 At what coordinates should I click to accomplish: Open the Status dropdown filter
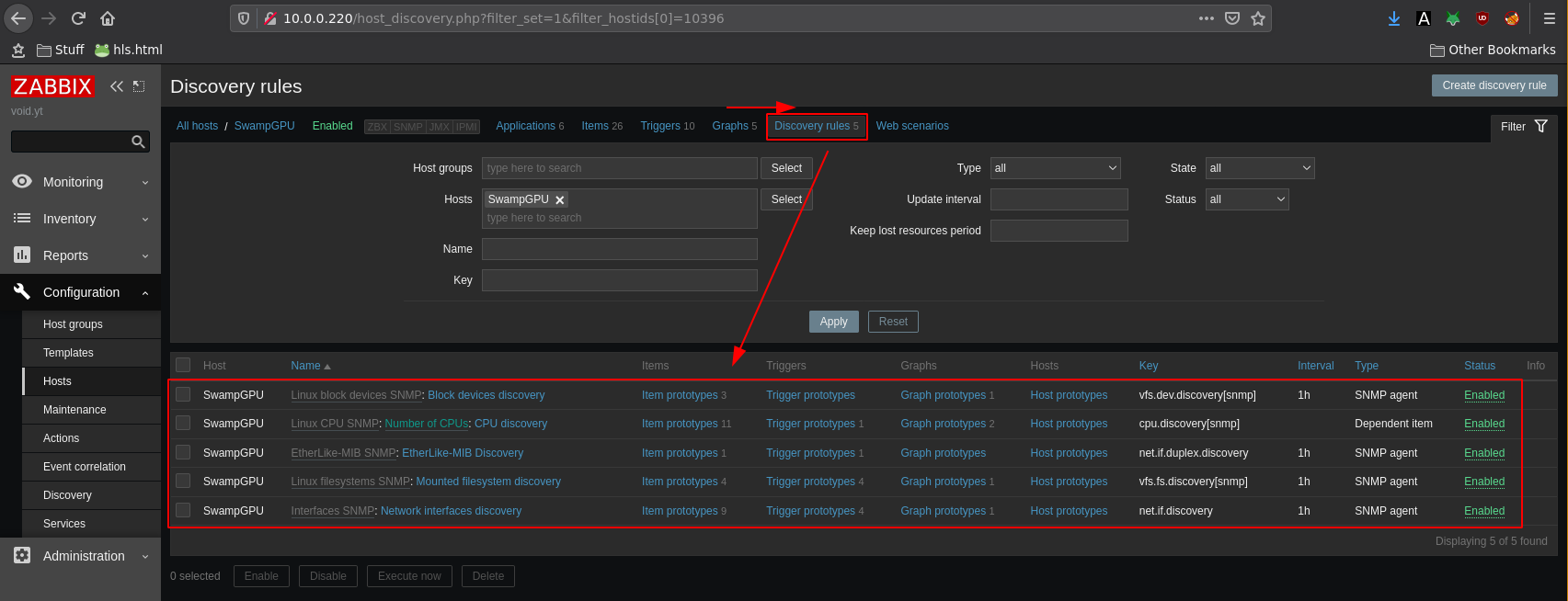click(1247, 199)
